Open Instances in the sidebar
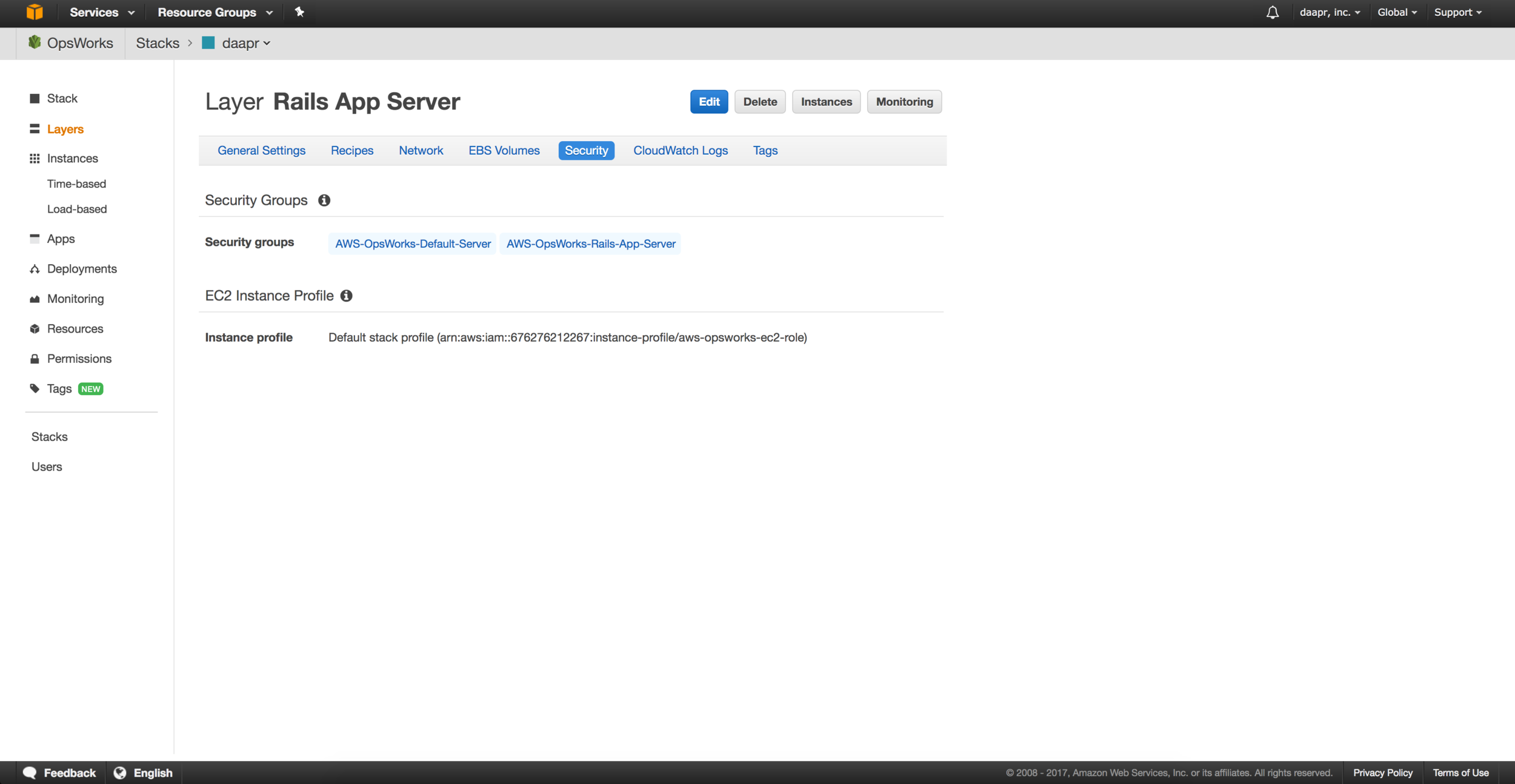The width and height of the screenshot is (1515, 784). 73,159
